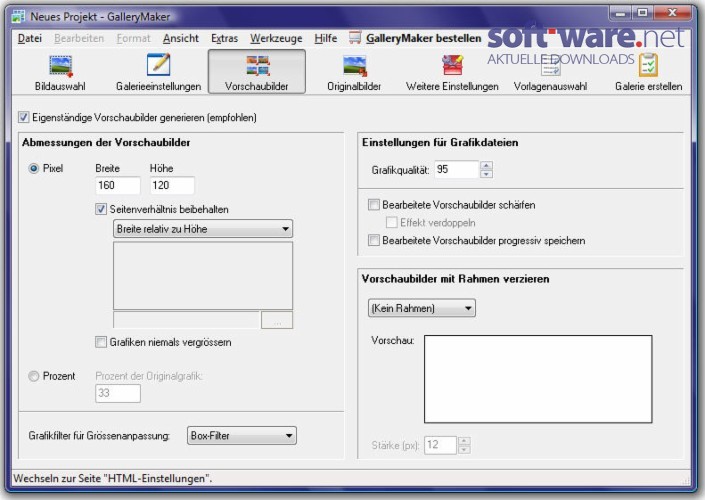Close the GalleryMaker window

[672, 13]
